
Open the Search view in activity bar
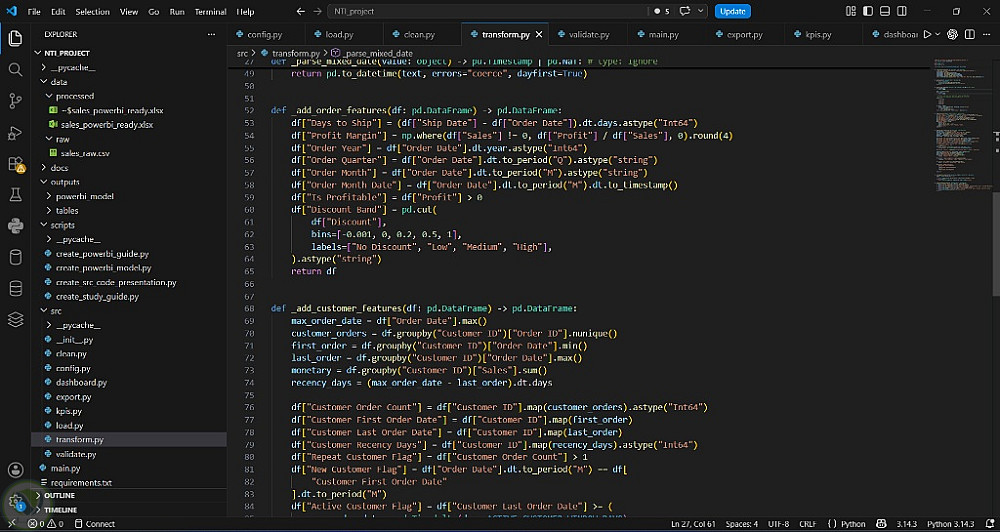click(x=15, y=70)
